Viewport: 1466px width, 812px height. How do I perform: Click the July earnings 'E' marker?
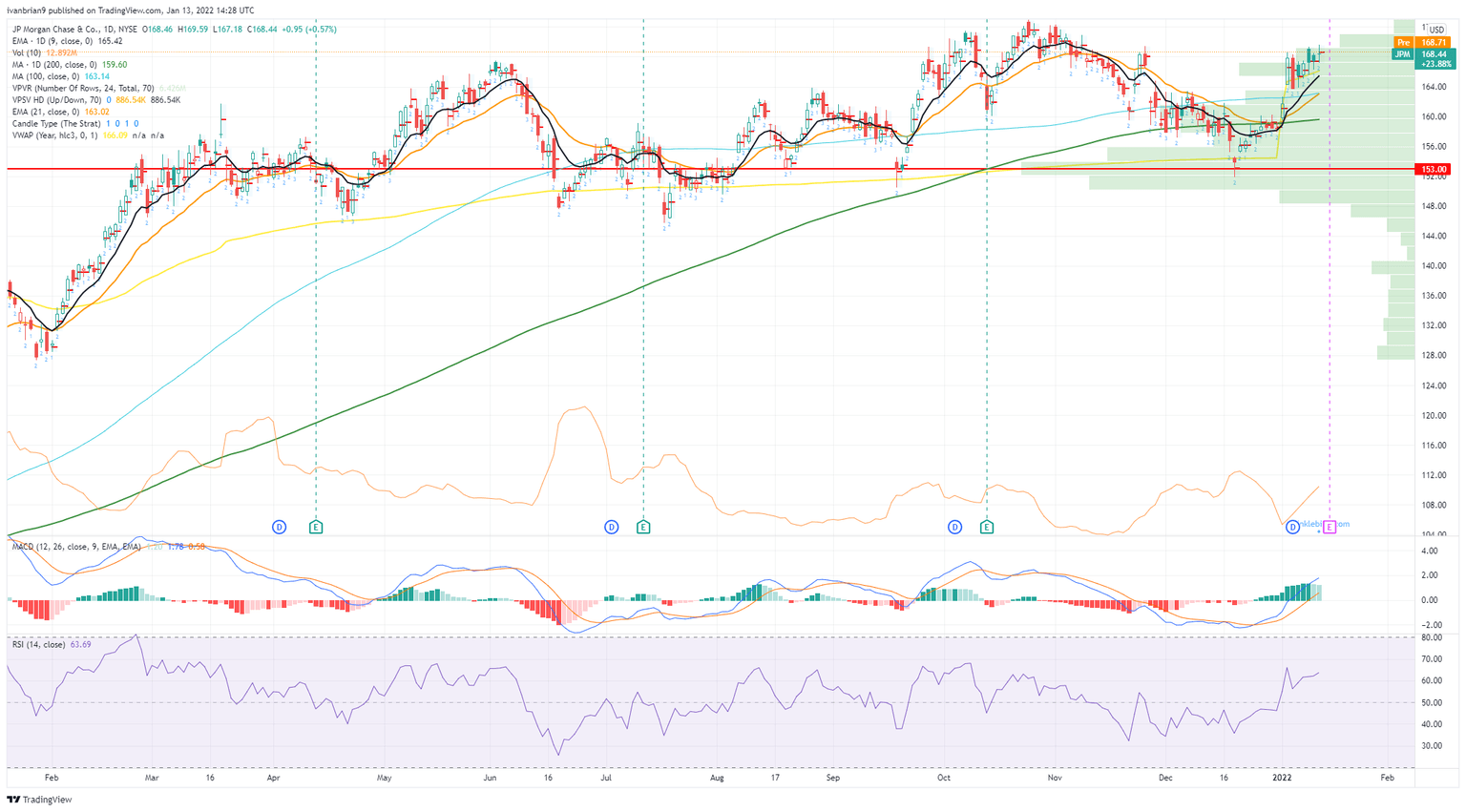(643, 527)
